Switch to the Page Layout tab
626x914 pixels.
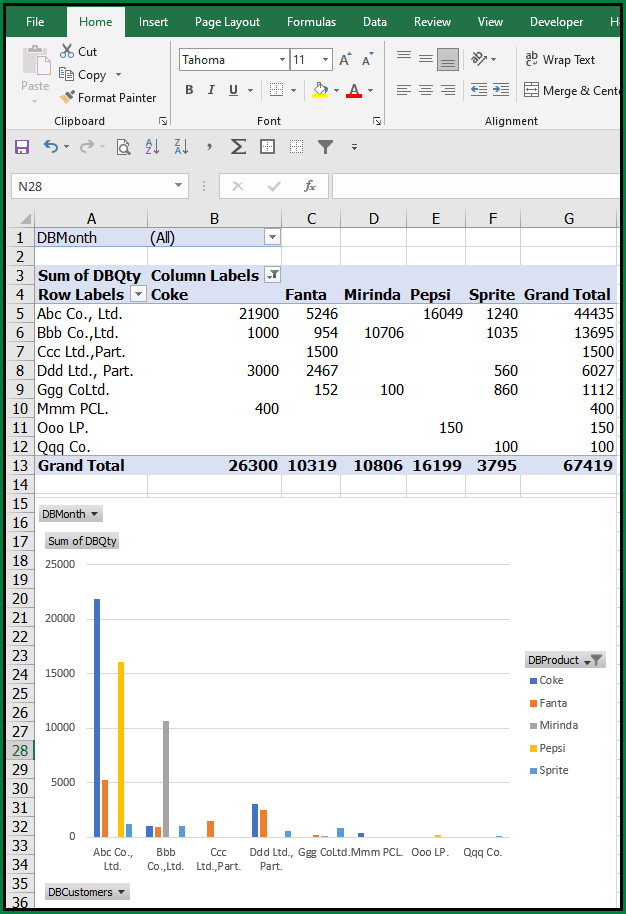(x=227, y=22)
